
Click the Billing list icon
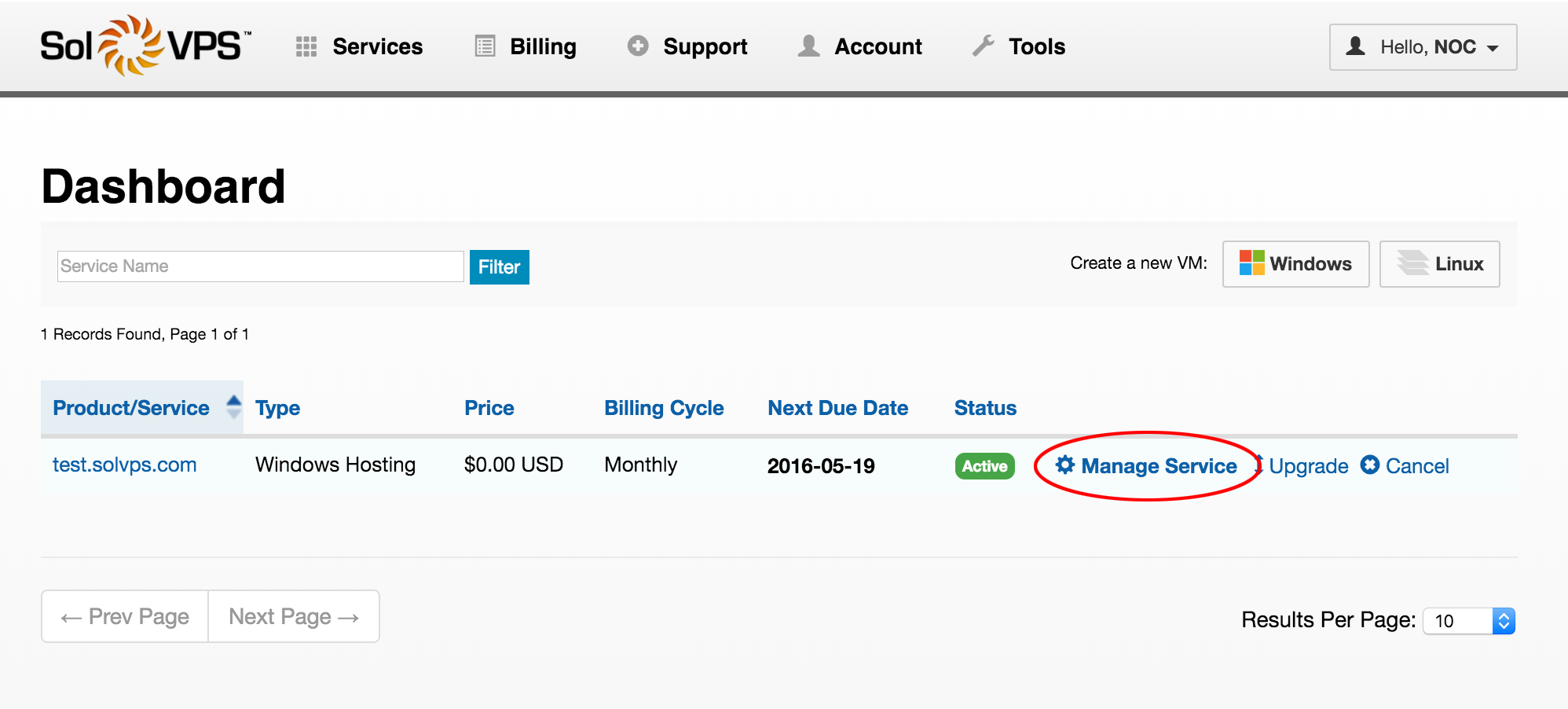485,47
